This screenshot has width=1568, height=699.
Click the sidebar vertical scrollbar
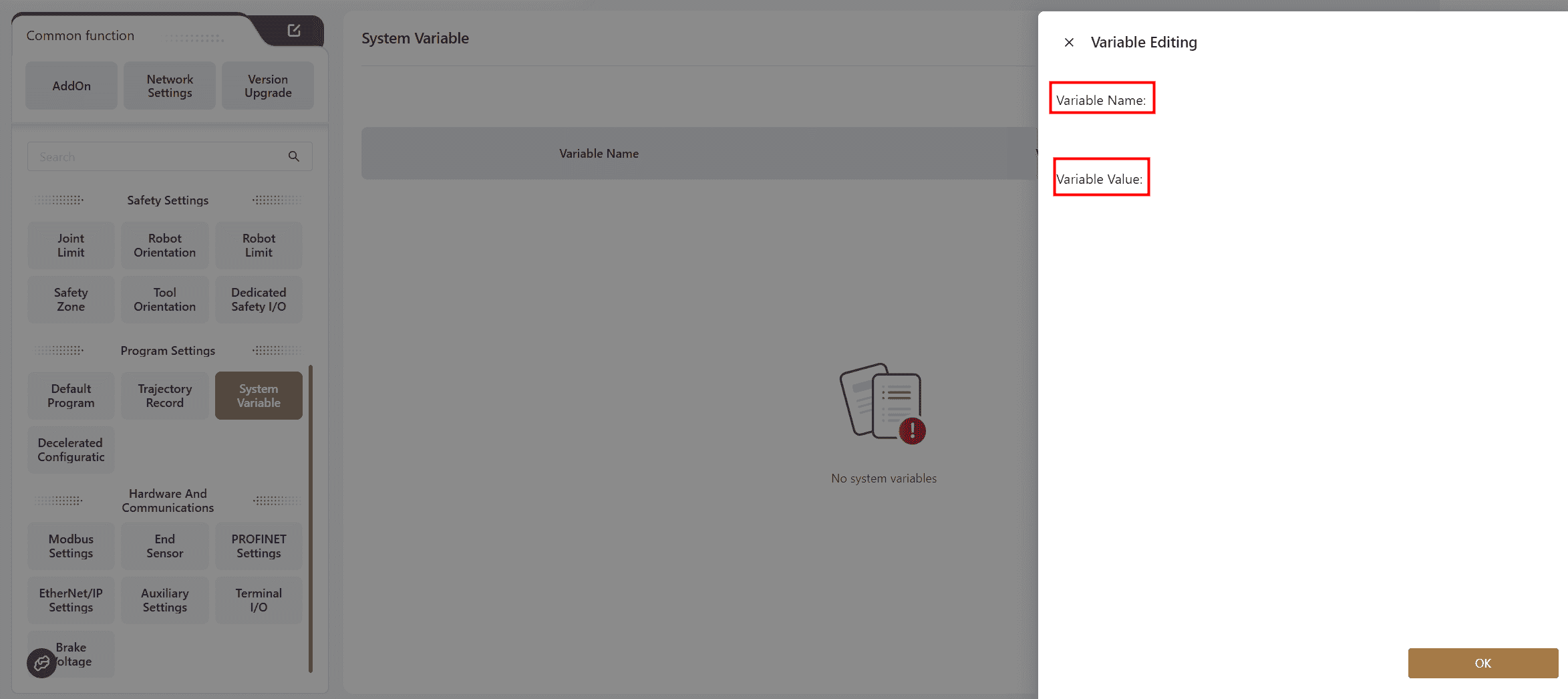coord(311,518)
